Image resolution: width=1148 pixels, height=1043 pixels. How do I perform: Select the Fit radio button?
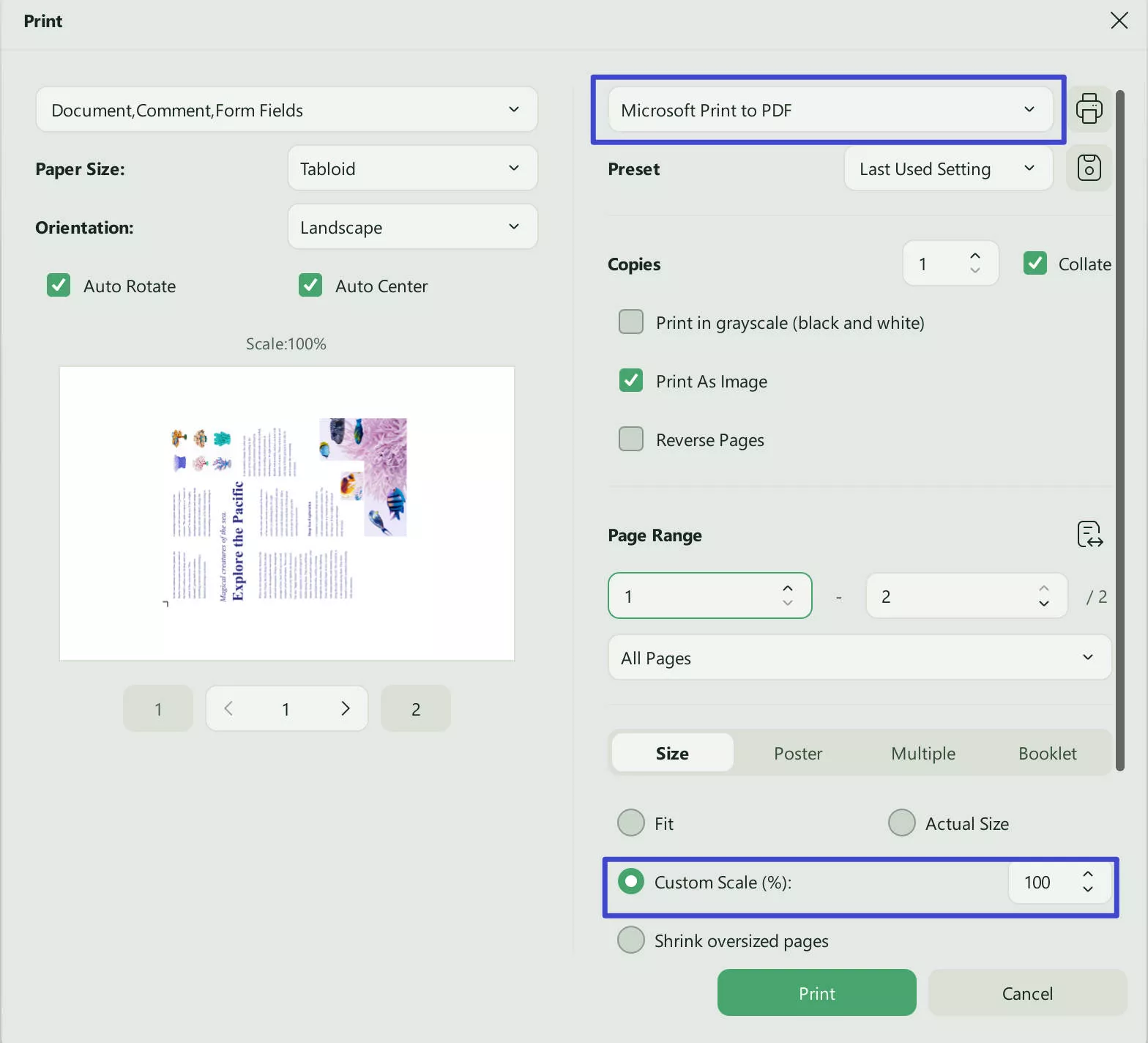631,823
